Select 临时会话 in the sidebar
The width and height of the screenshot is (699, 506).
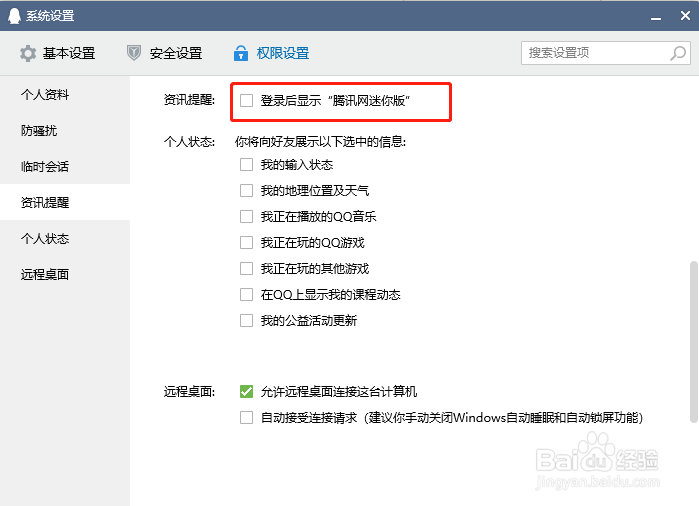pos(65,166)
